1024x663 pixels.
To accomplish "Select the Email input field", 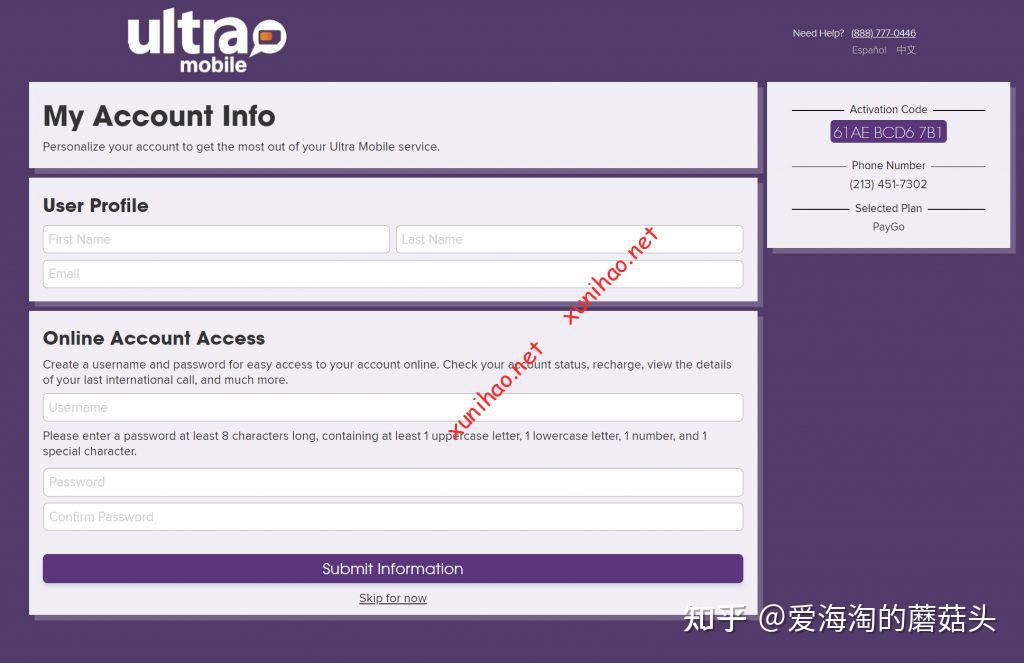I will point(393,273).
